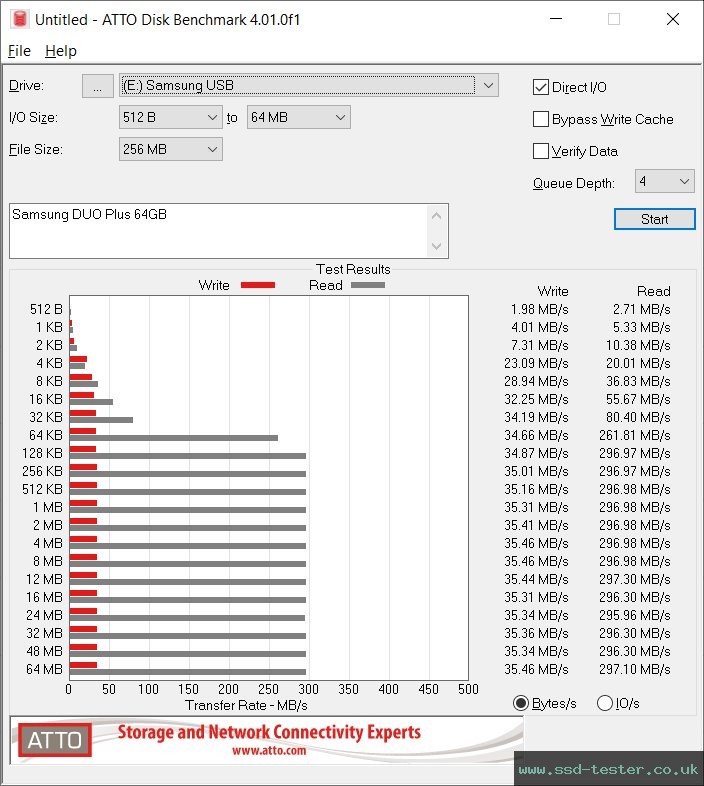This screenshot has width=704, height=786.
Task: Click the Write column header
Action: (x=553, y=291)
